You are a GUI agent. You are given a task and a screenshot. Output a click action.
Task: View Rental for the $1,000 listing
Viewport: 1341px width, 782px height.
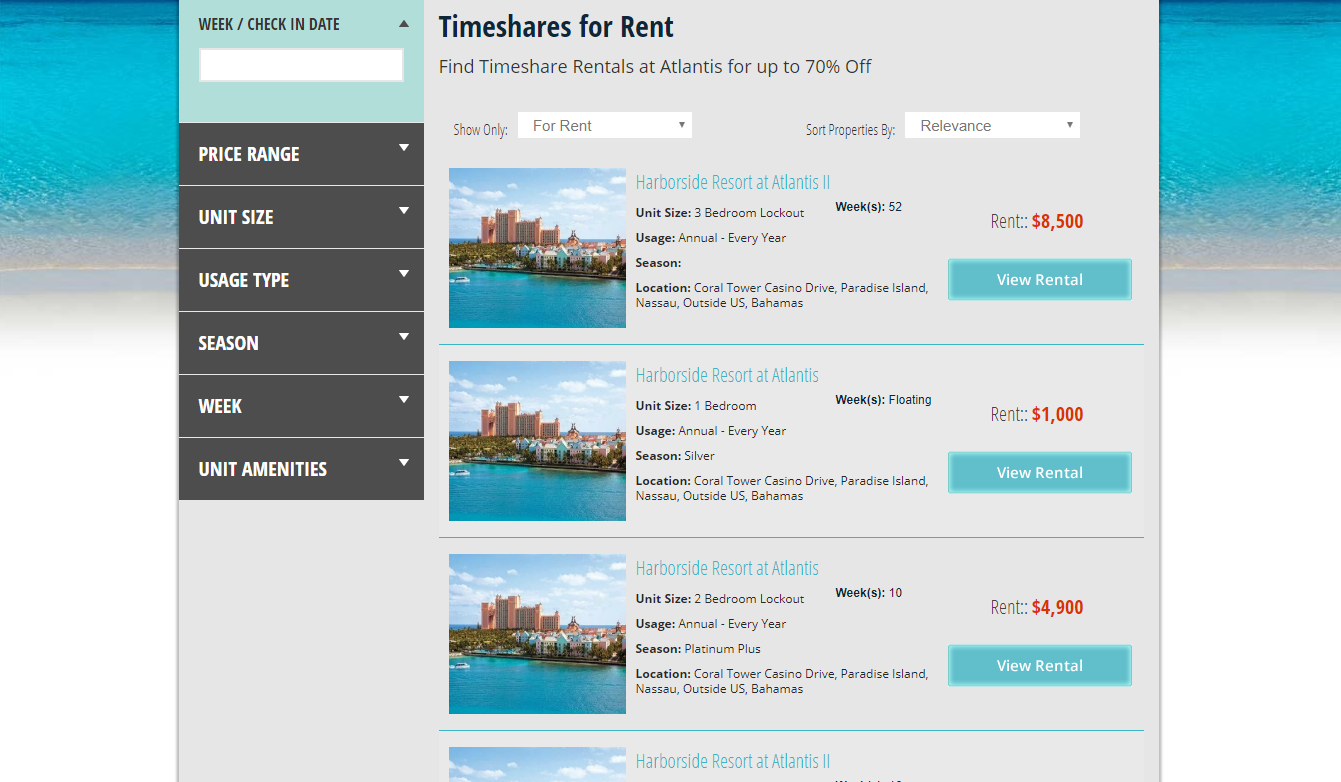[x=1040, y=473]
